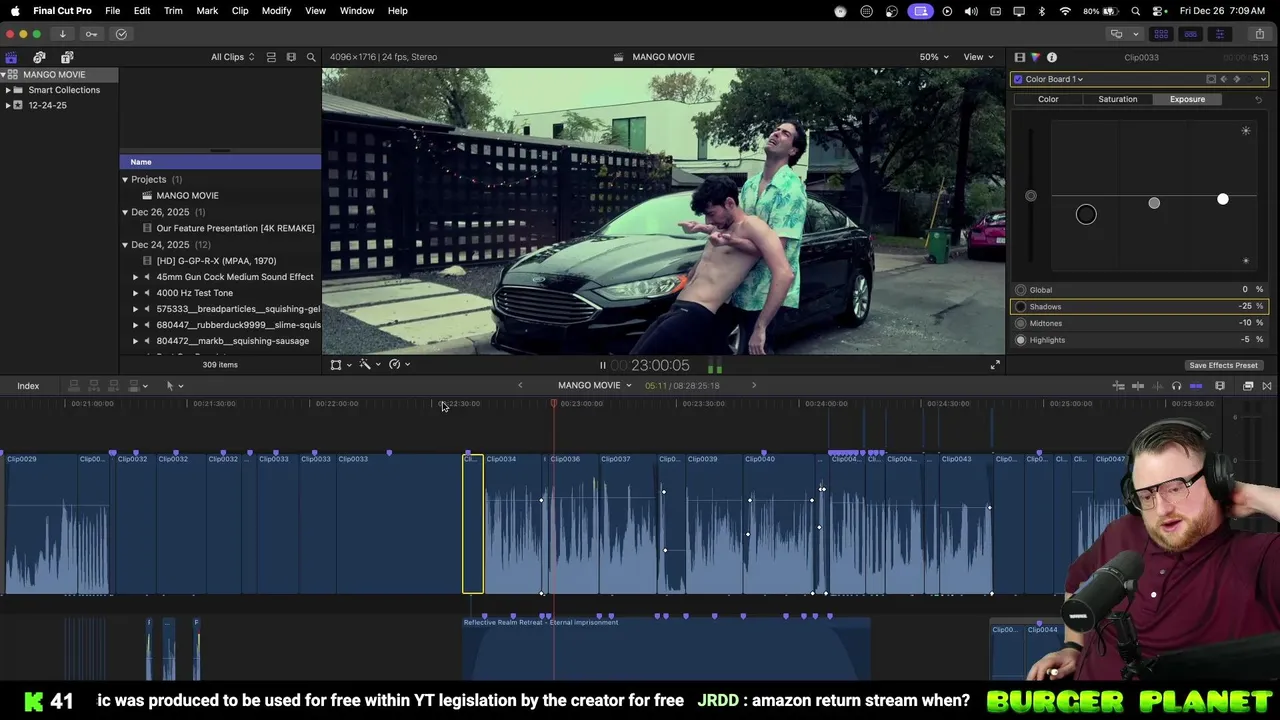Select Our Feature Presentation [4K REMAKE] row
Screen dimensions: 1280x720
220,228
